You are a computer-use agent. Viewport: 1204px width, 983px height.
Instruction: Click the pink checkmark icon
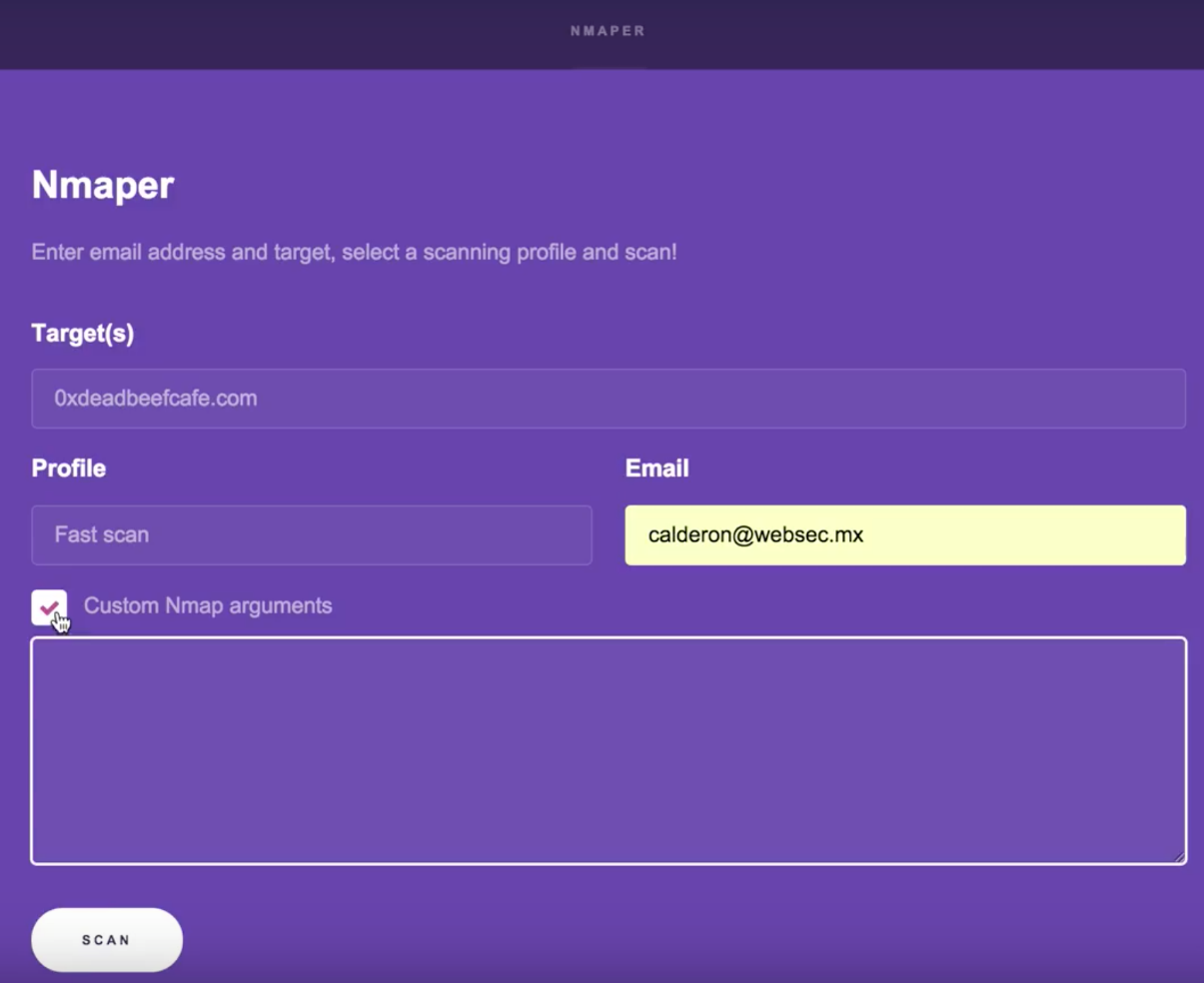coord(49,606)
